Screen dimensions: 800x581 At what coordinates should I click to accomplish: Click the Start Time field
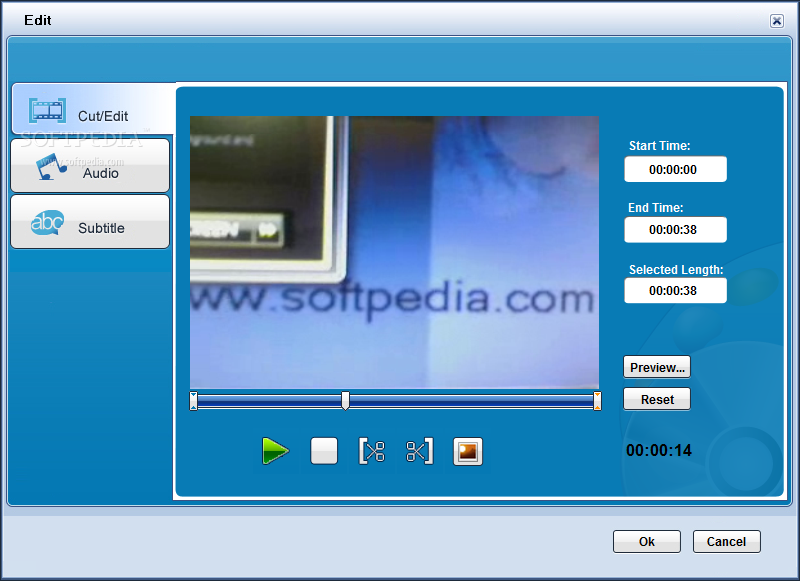pos(676,169)
